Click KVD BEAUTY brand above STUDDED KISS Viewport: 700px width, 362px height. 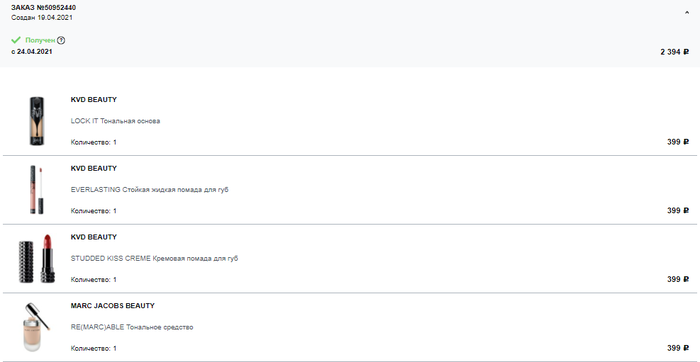(94, 237)
